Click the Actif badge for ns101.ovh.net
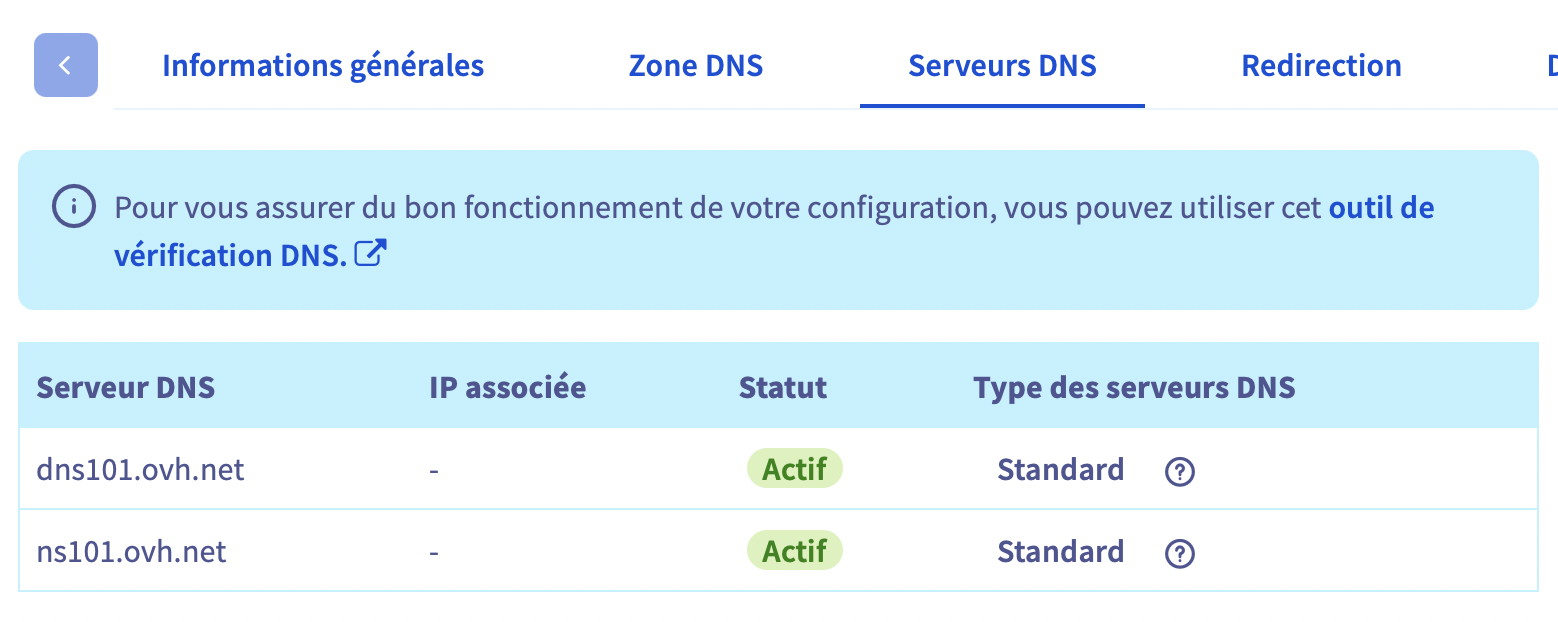The image size is (1558, 622). (x=795, y=551)
